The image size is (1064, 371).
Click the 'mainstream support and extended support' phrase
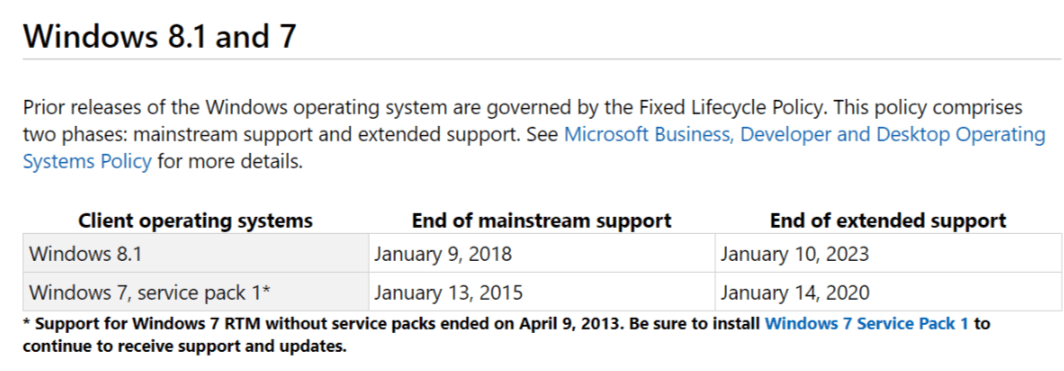(x=328, y=134)
